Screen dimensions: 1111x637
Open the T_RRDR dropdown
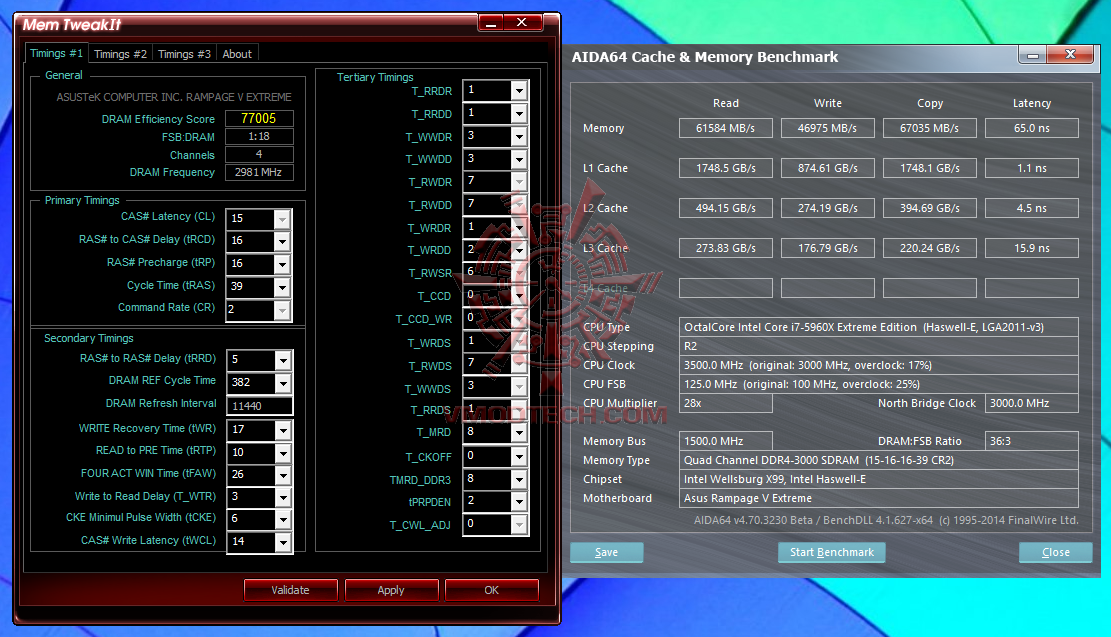(x=519, y=91)
